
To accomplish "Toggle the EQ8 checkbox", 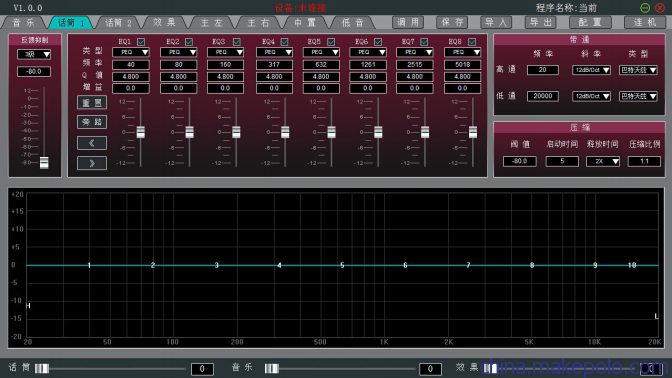I will pyautogui.click(x=472, y=42).
